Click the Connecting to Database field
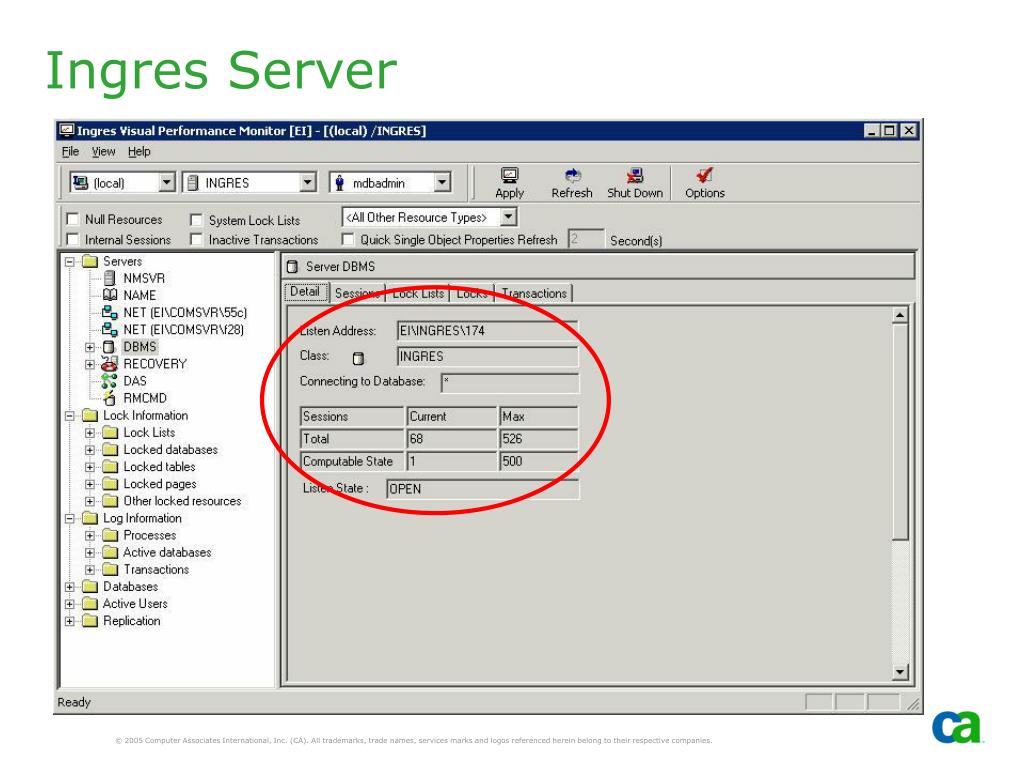Viewport: 1024px width, 768px height. click(509, 383)
